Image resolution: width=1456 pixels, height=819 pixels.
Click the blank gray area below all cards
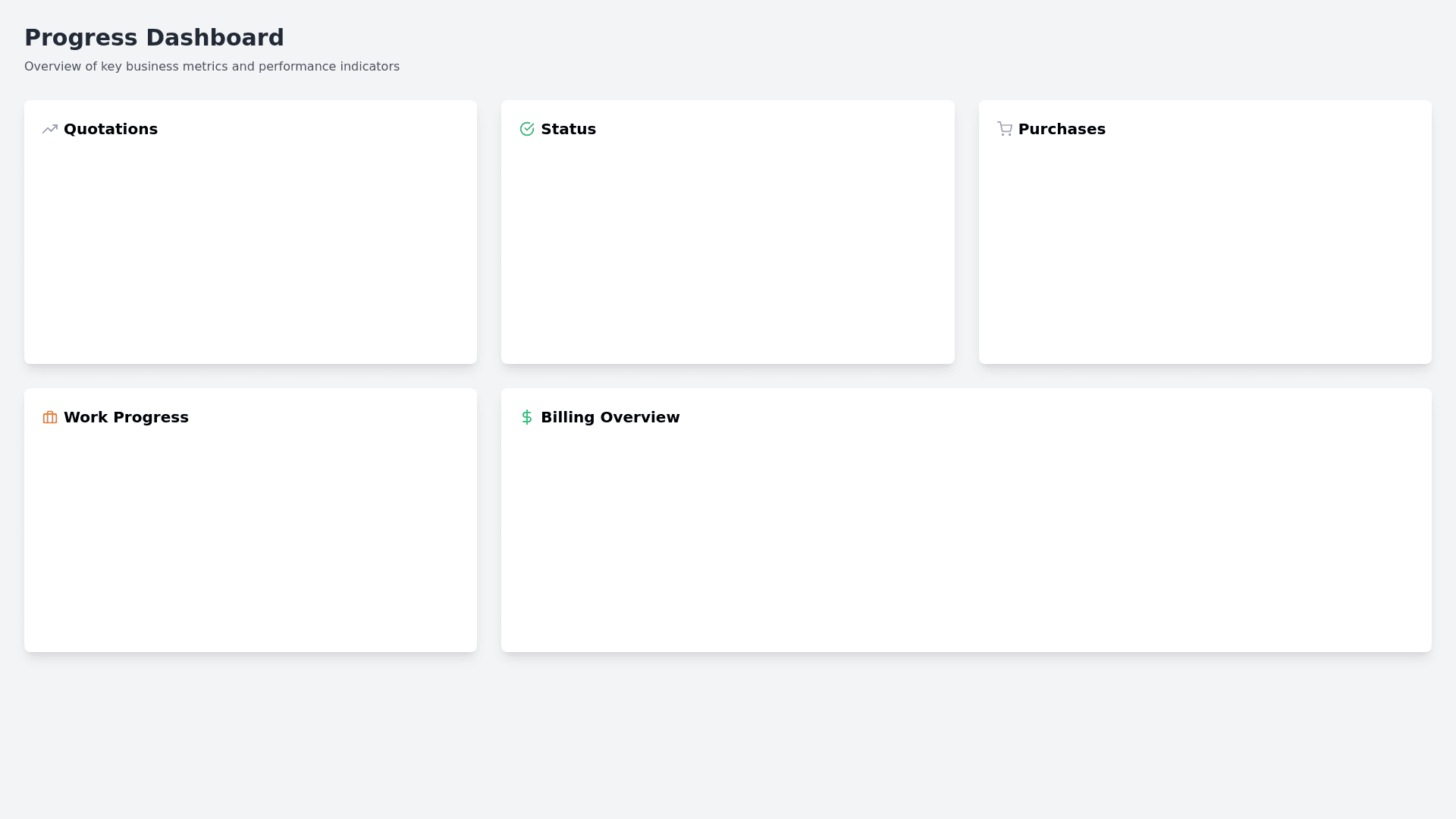tap(728, 736)
